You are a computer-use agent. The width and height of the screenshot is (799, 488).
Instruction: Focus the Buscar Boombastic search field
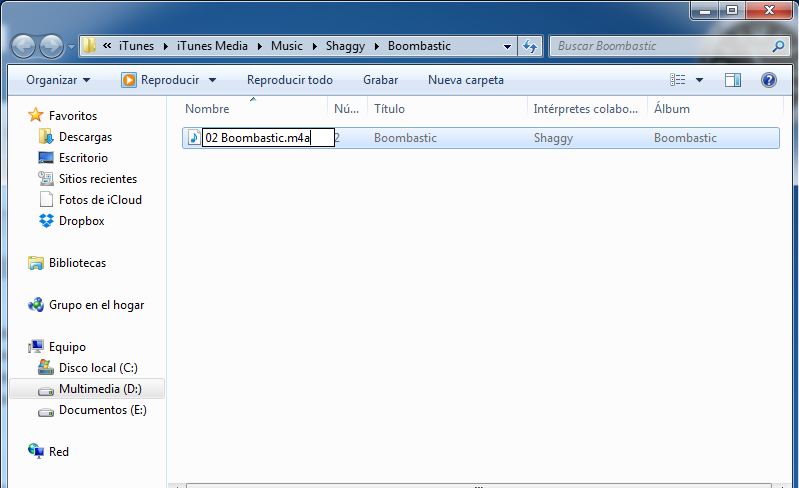click(x=660, y=46)
